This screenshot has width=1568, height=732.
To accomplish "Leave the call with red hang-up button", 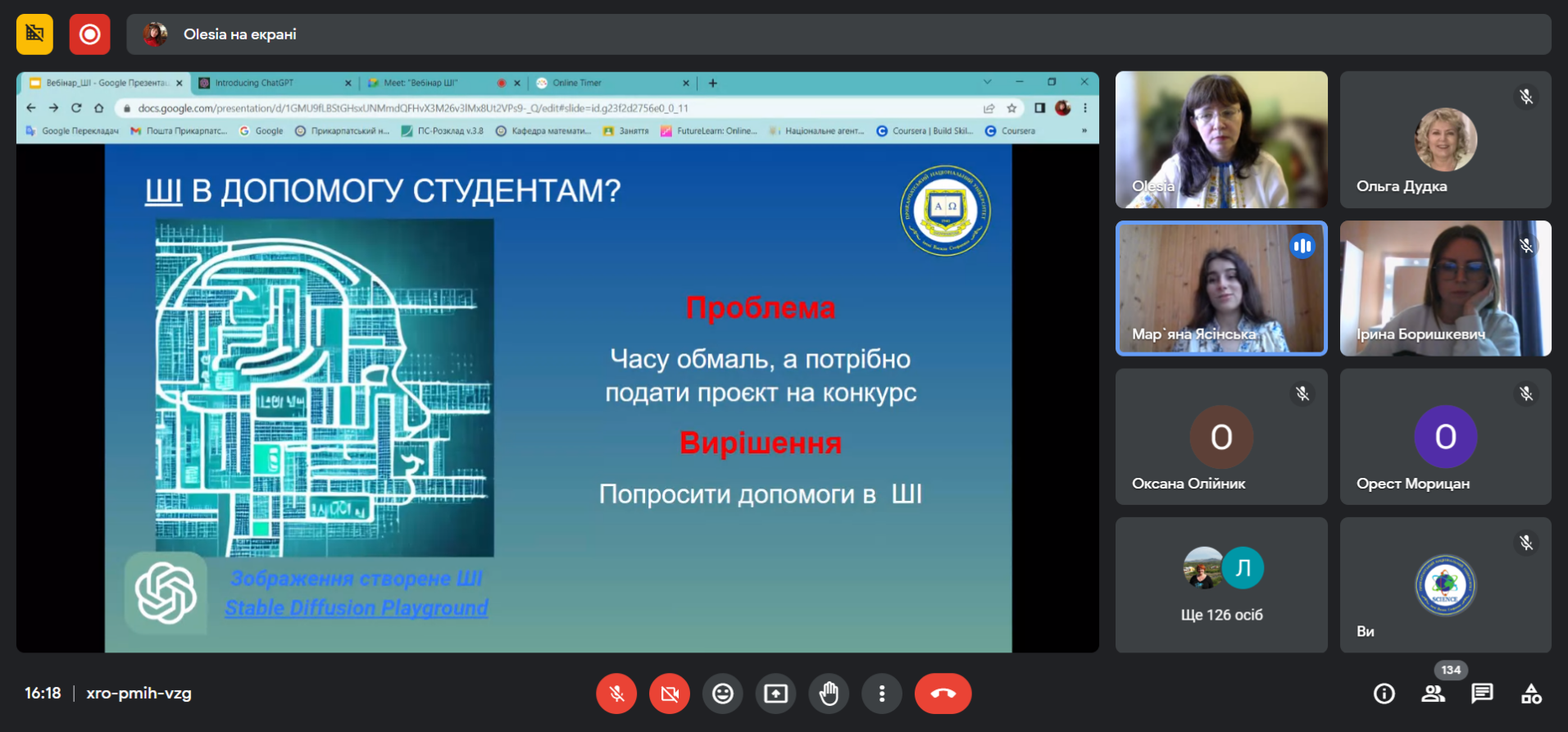I will [943, 694].
